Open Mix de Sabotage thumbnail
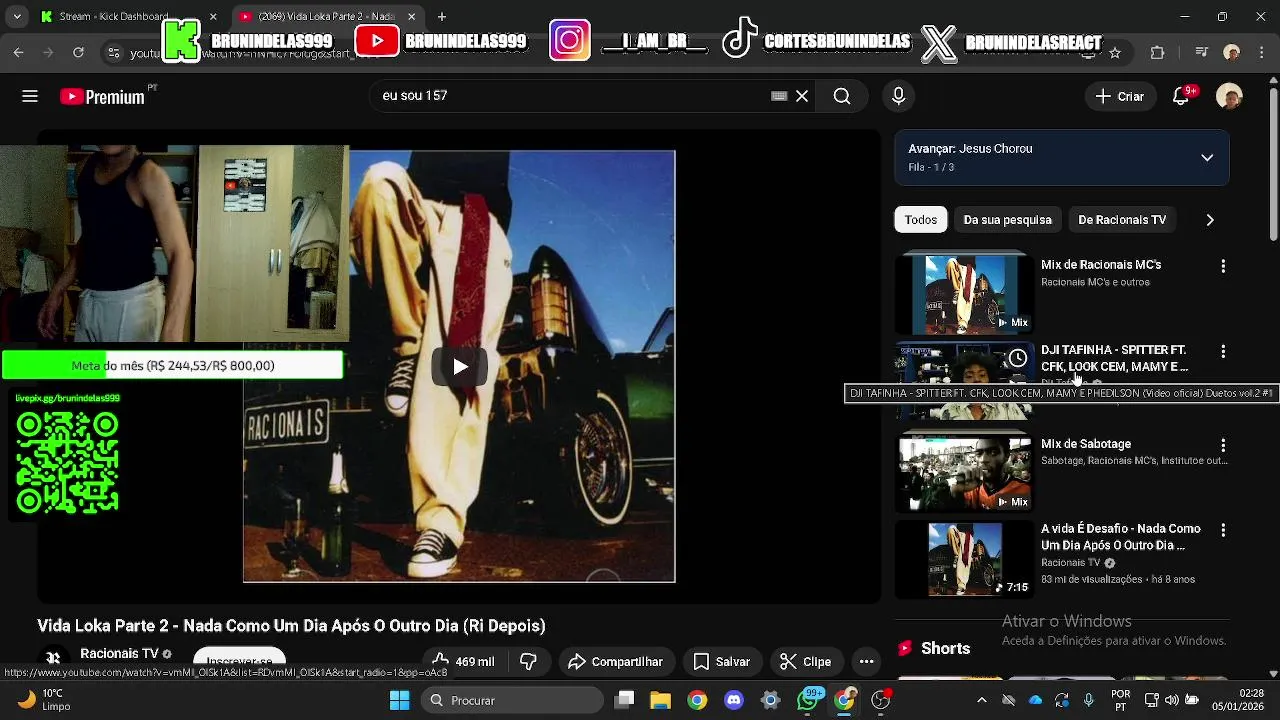Image resolution: width=1280 pixels, height=720 pixels. point(964,473)
